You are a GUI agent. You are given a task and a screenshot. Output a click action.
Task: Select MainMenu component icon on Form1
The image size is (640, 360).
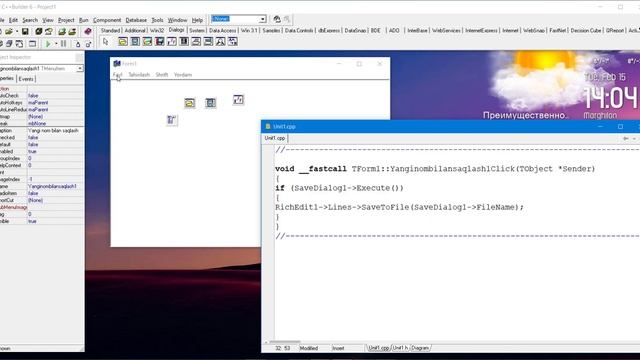tap(171, 120)
